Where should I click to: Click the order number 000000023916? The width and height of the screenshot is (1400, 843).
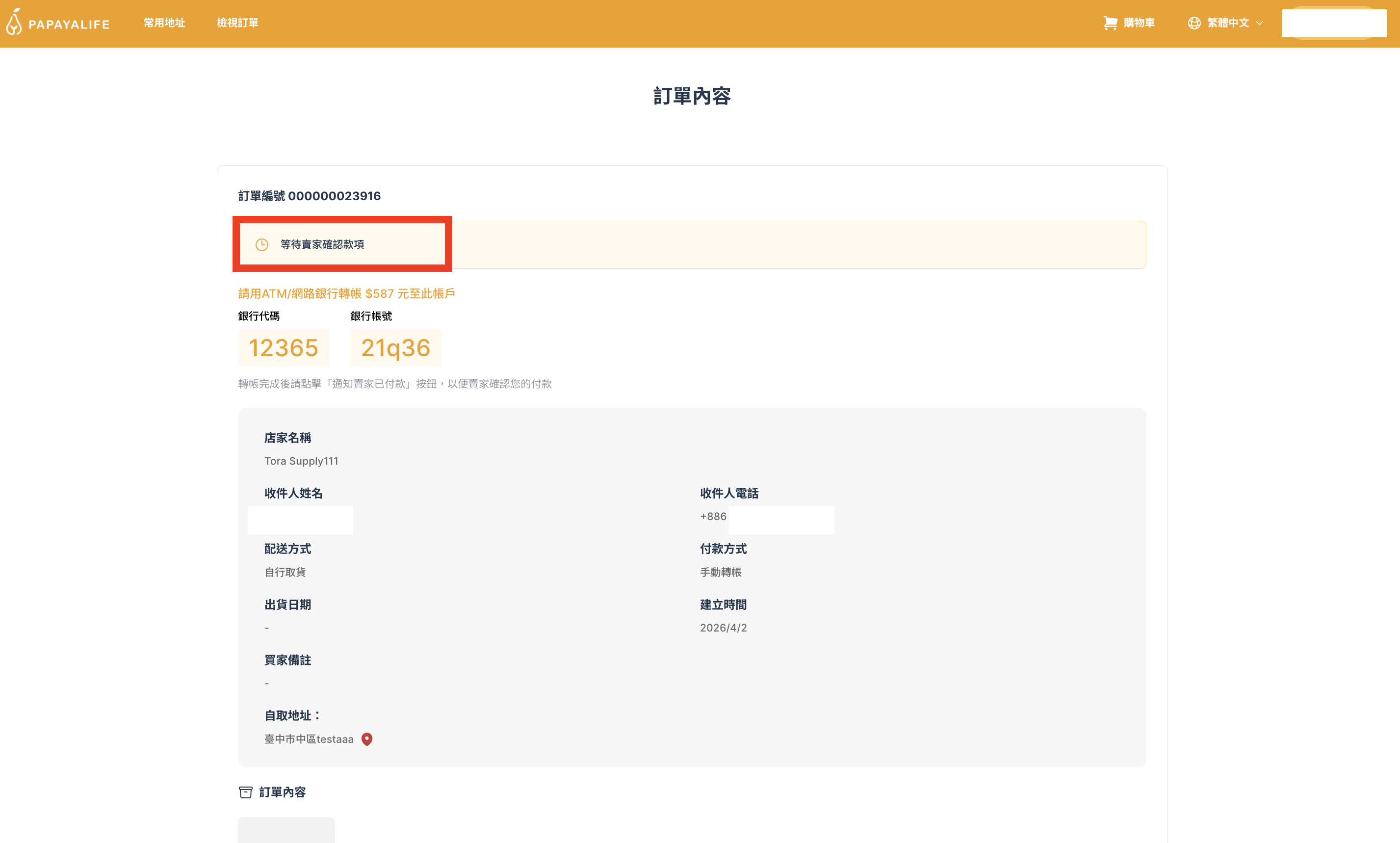[334, 196]
